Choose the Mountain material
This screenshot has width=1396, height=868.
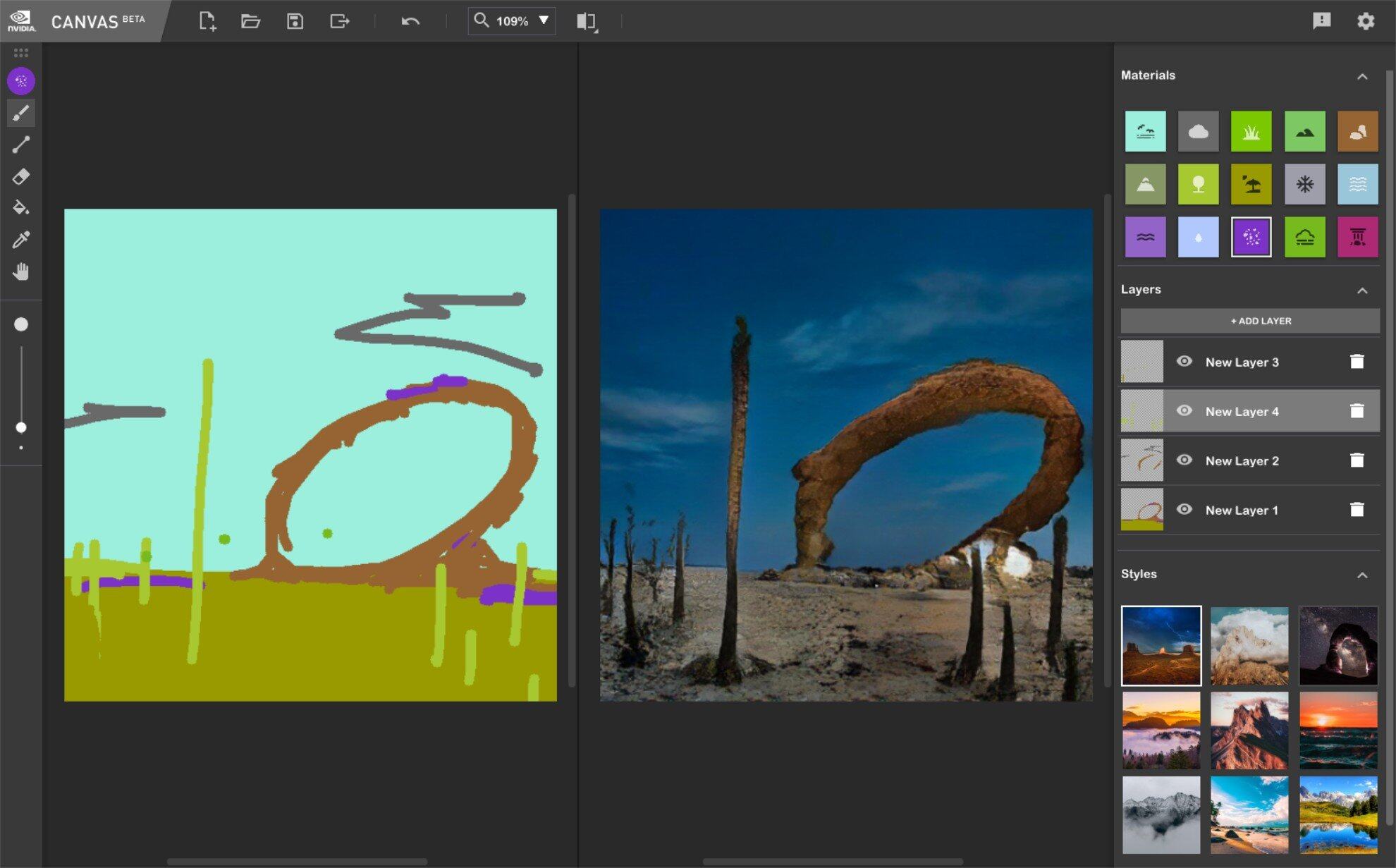[x=1145, y=184]
